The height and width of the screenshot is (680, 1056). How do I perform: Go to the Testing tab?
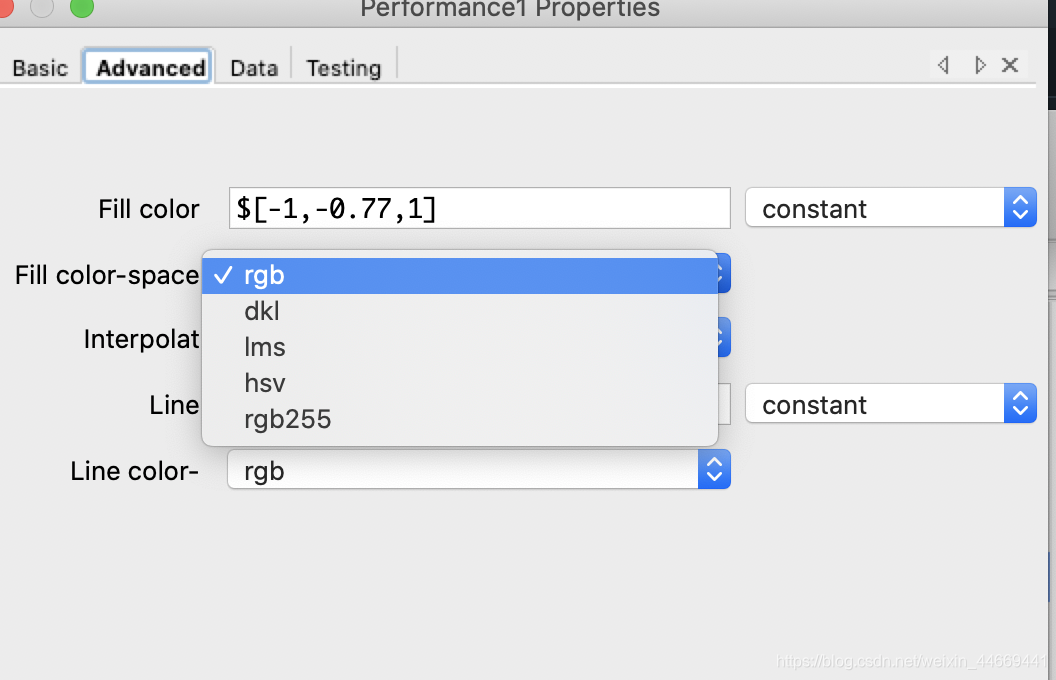coord(343,68)
